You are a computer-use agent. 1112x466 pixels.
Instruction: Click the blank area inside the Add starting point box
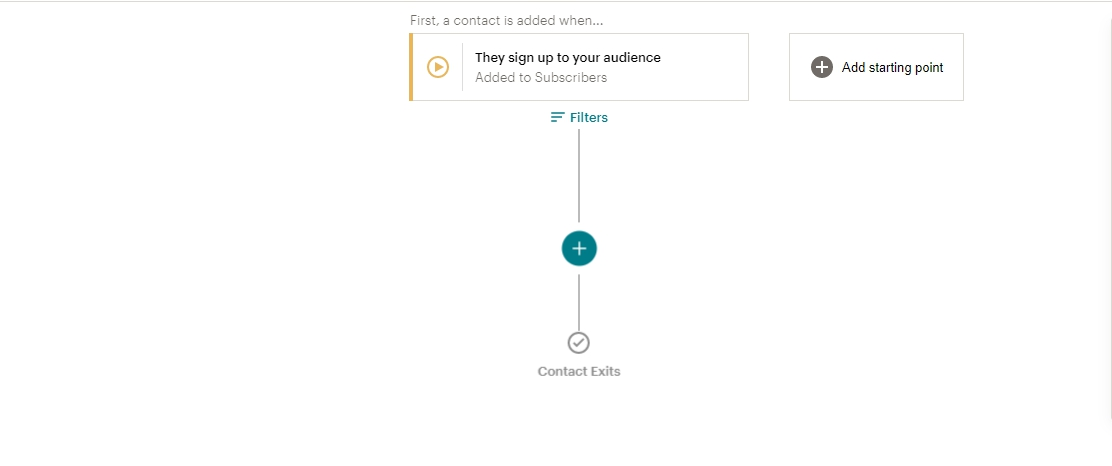(x=876, y=88)
